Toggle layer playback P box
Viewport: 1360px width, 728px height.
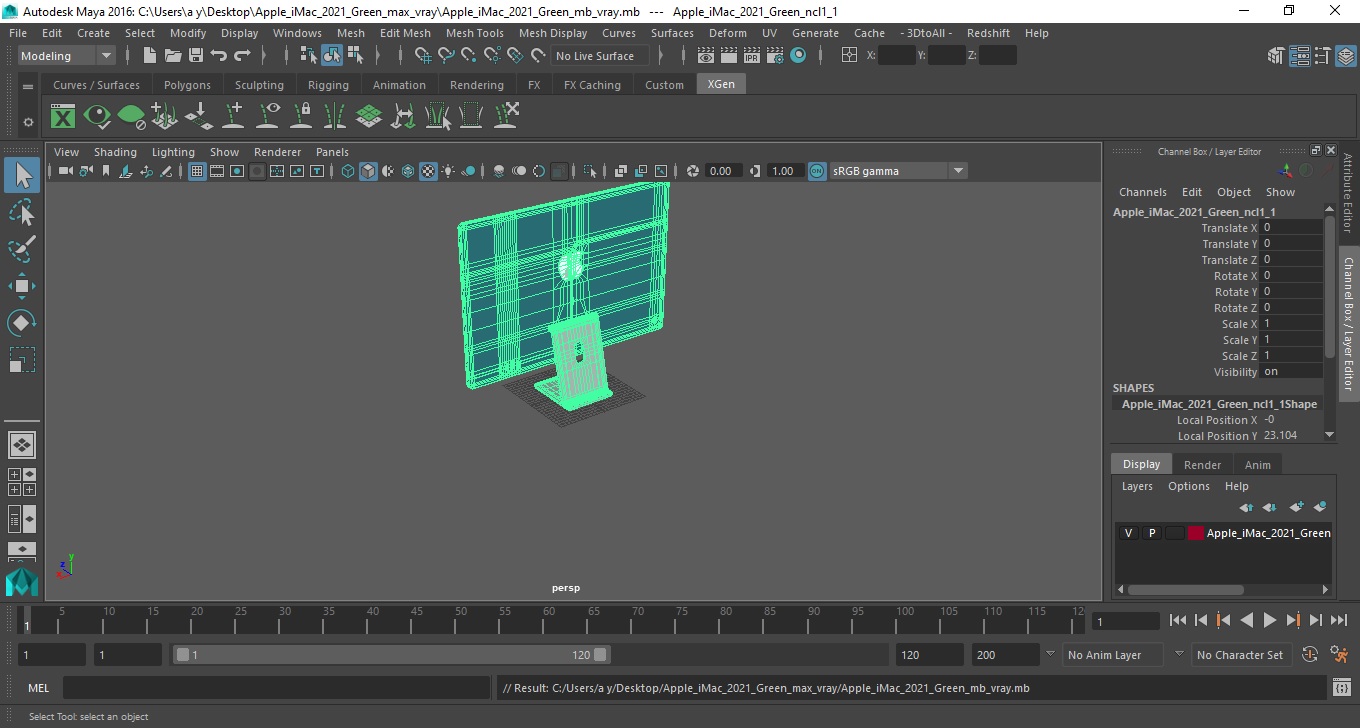tap(1152, 533)
